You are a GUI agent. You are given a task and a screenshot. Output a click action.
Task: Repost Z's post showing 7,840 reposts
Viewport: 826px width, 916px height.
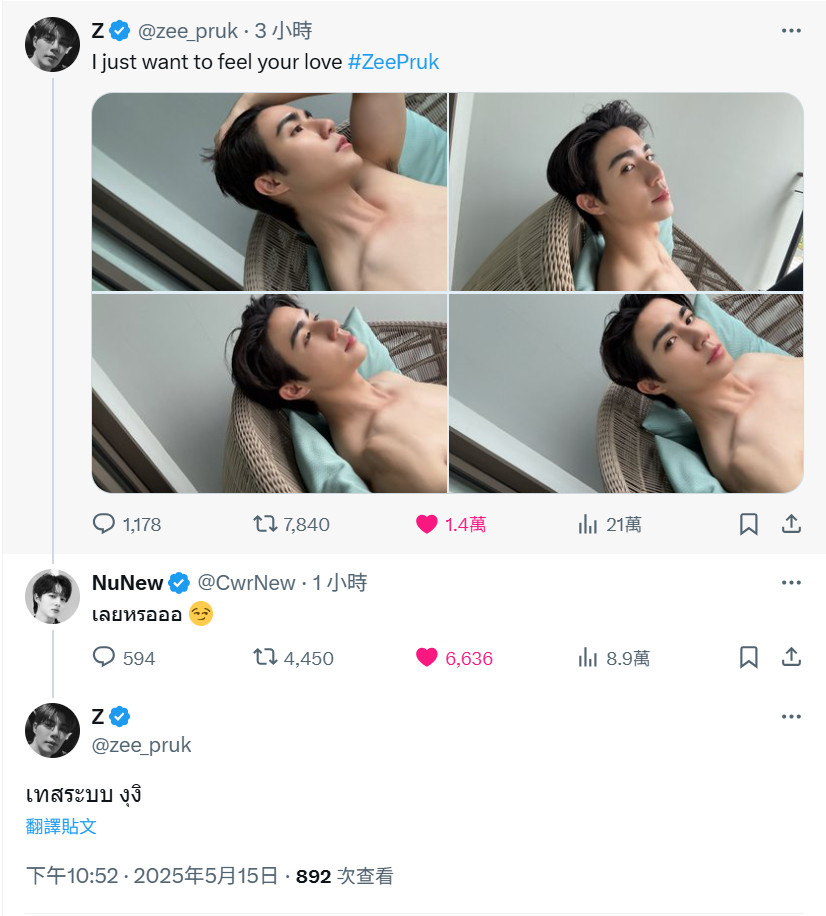[265, 523]
